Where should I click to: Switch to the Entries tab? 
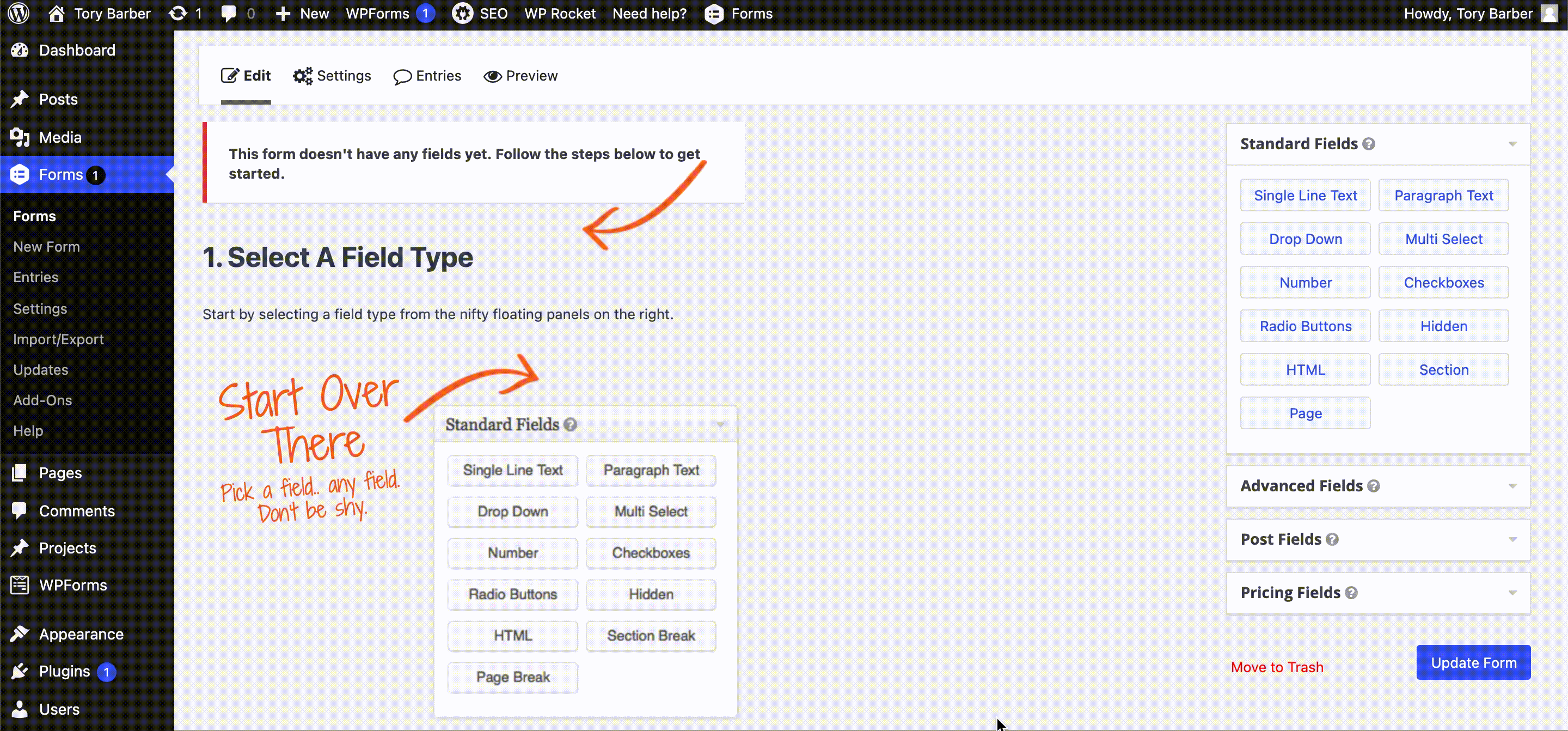pyautogui.click(x=427, y=76)
